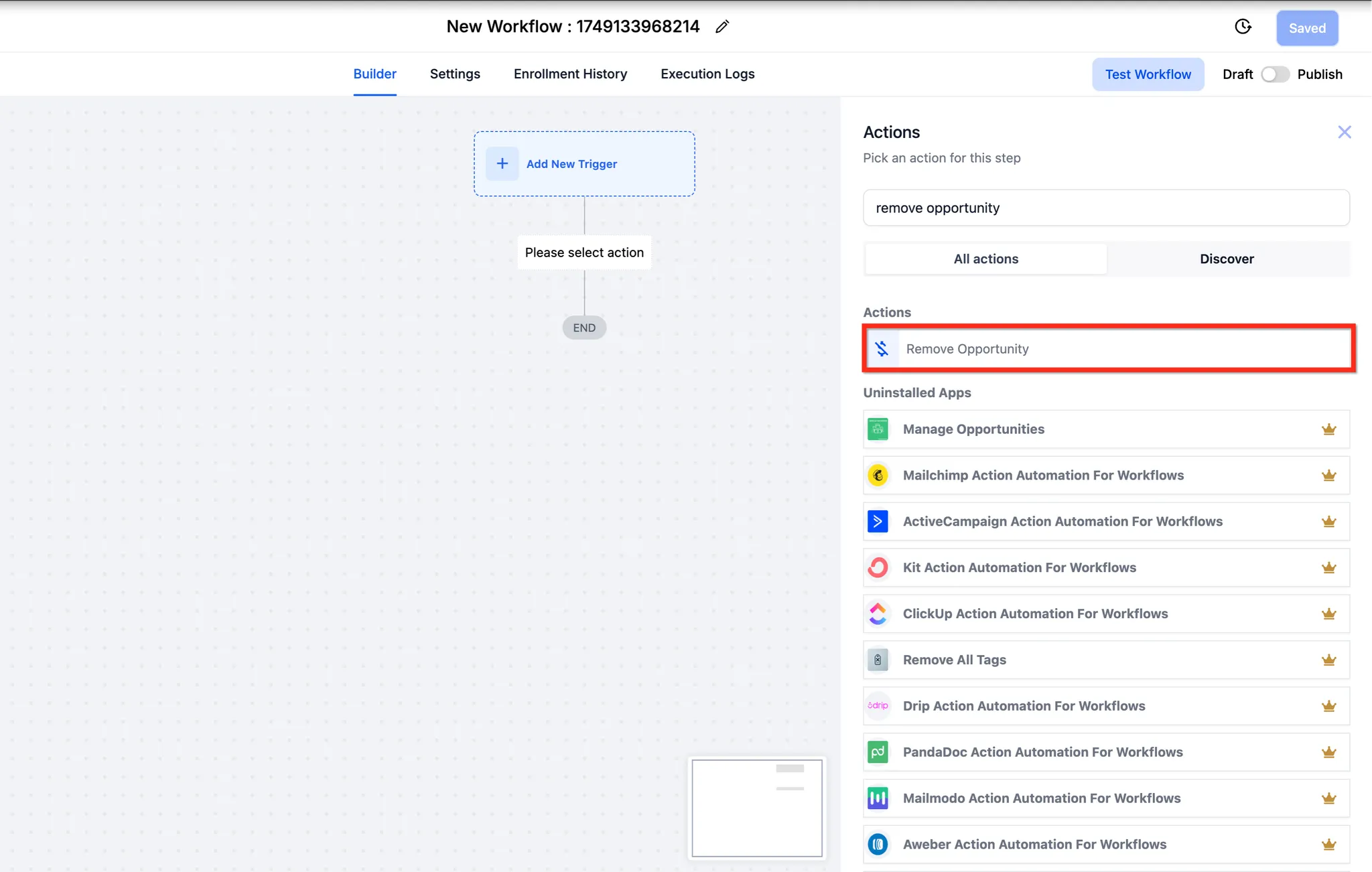Click the Manage Opportunities app icon
Viewport: 1372px width, 872px height.
tap(878, 429)
